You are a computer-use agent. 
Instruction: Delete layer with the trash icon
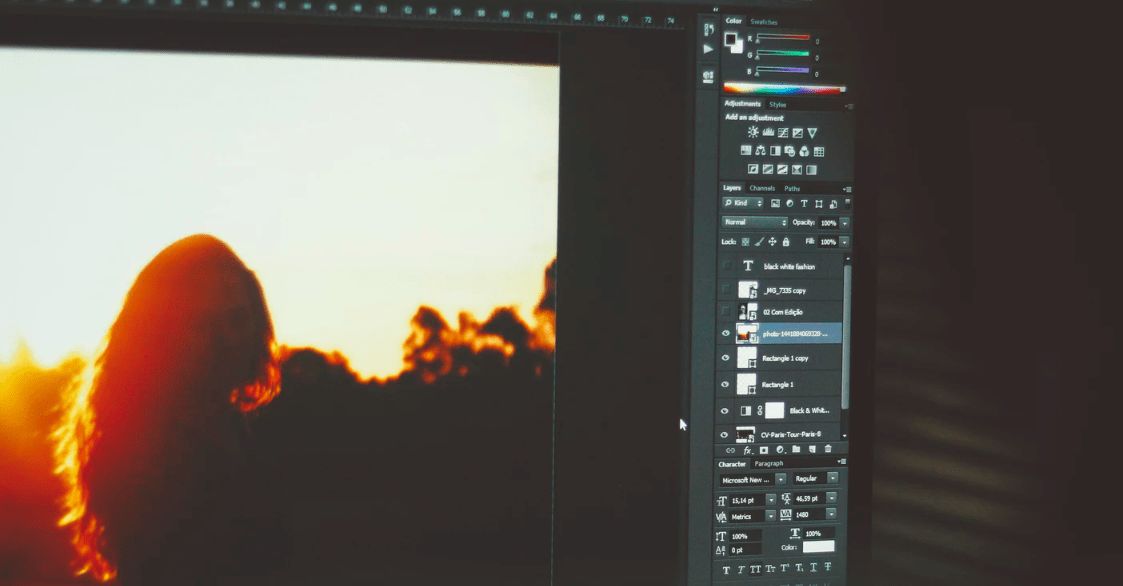pos(828,449)
